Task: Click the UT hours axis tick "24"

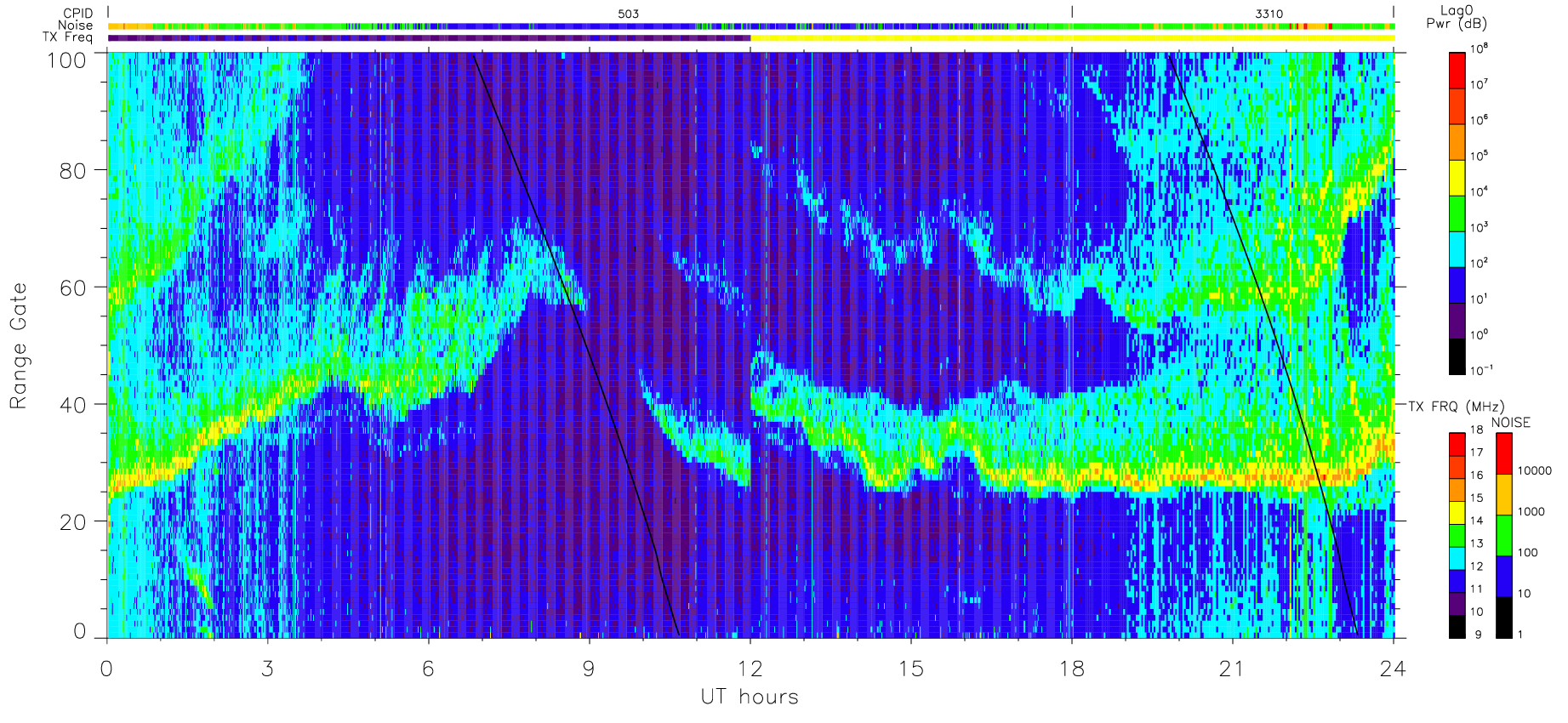Action: click(x=1393, y=669)
